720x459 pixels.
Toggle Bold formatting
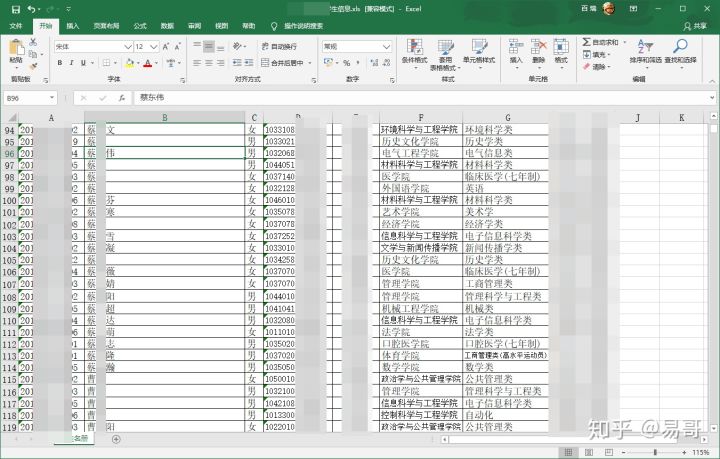point(59,63)
